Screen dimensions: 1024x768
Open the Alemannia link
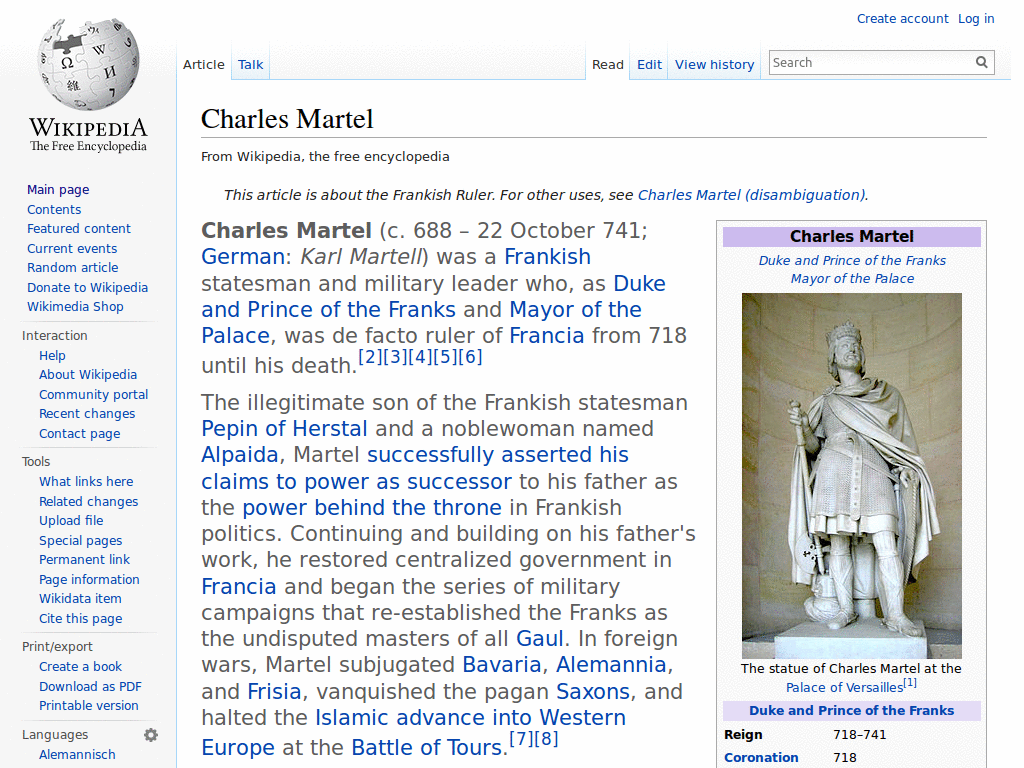(x=611, y=665)
